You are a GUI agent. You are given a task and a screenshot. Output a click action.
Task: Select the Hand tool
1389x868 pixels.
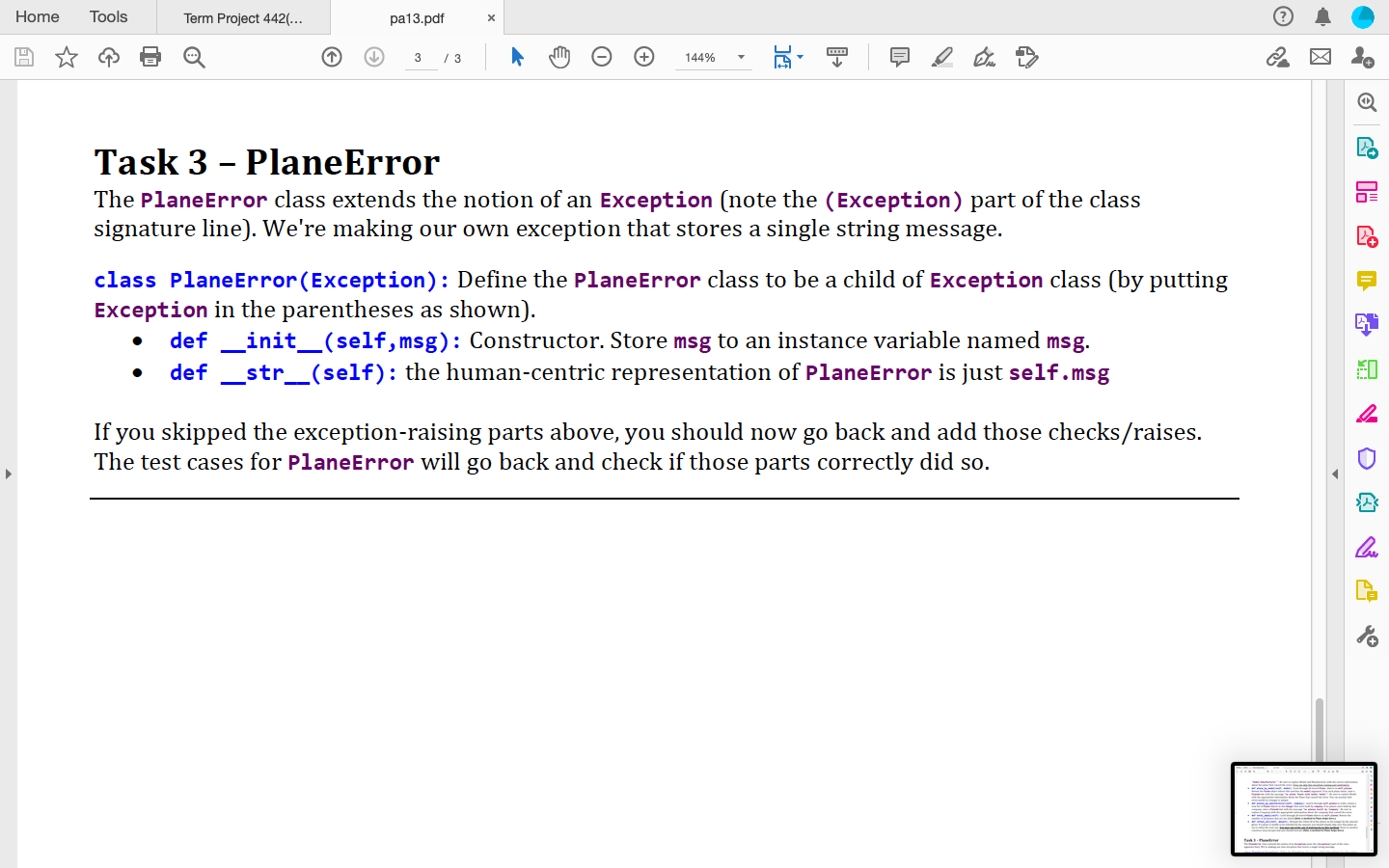pos(559,57)
